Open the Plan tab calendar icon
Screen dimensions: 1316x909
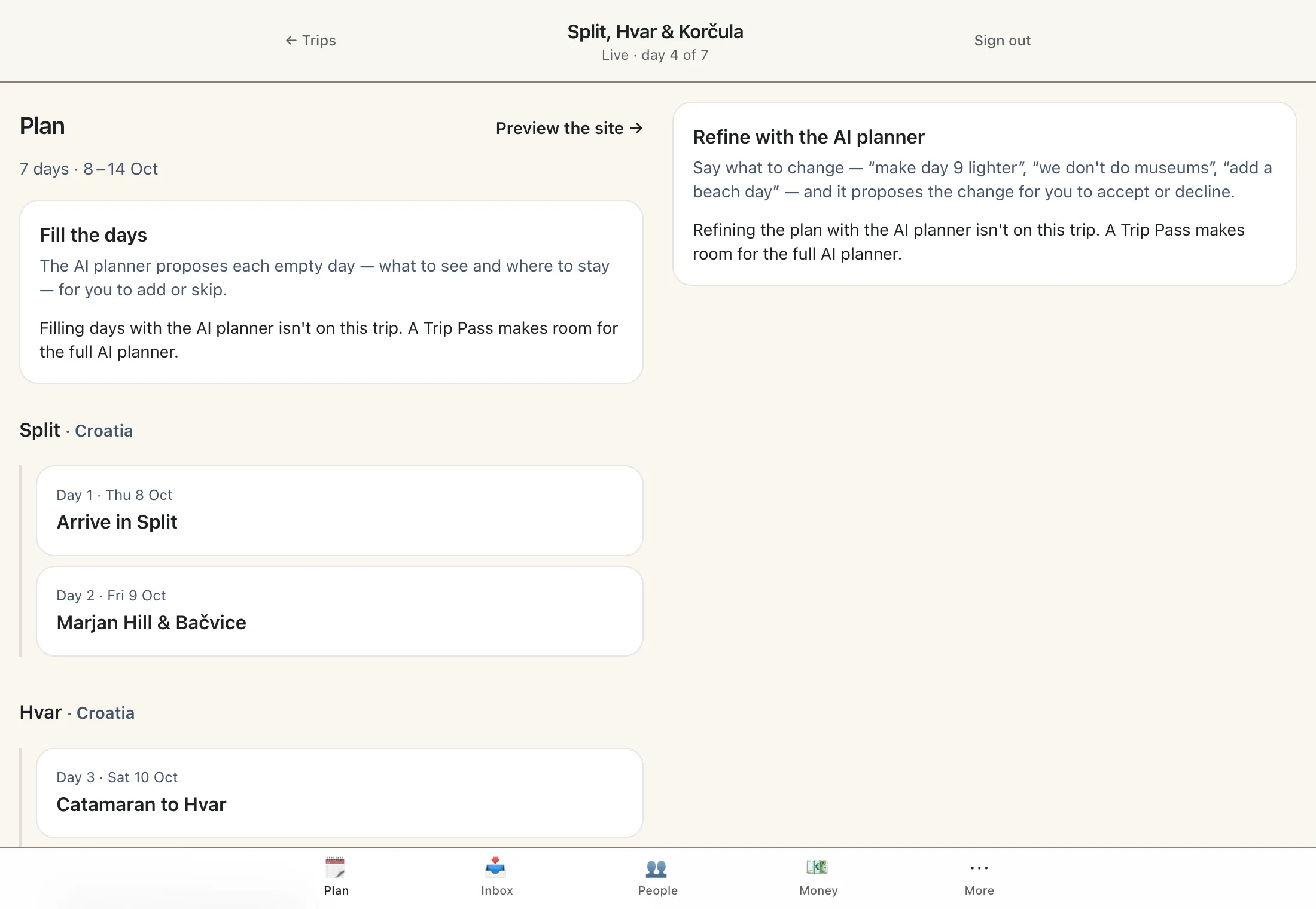[x=335, y=867]
